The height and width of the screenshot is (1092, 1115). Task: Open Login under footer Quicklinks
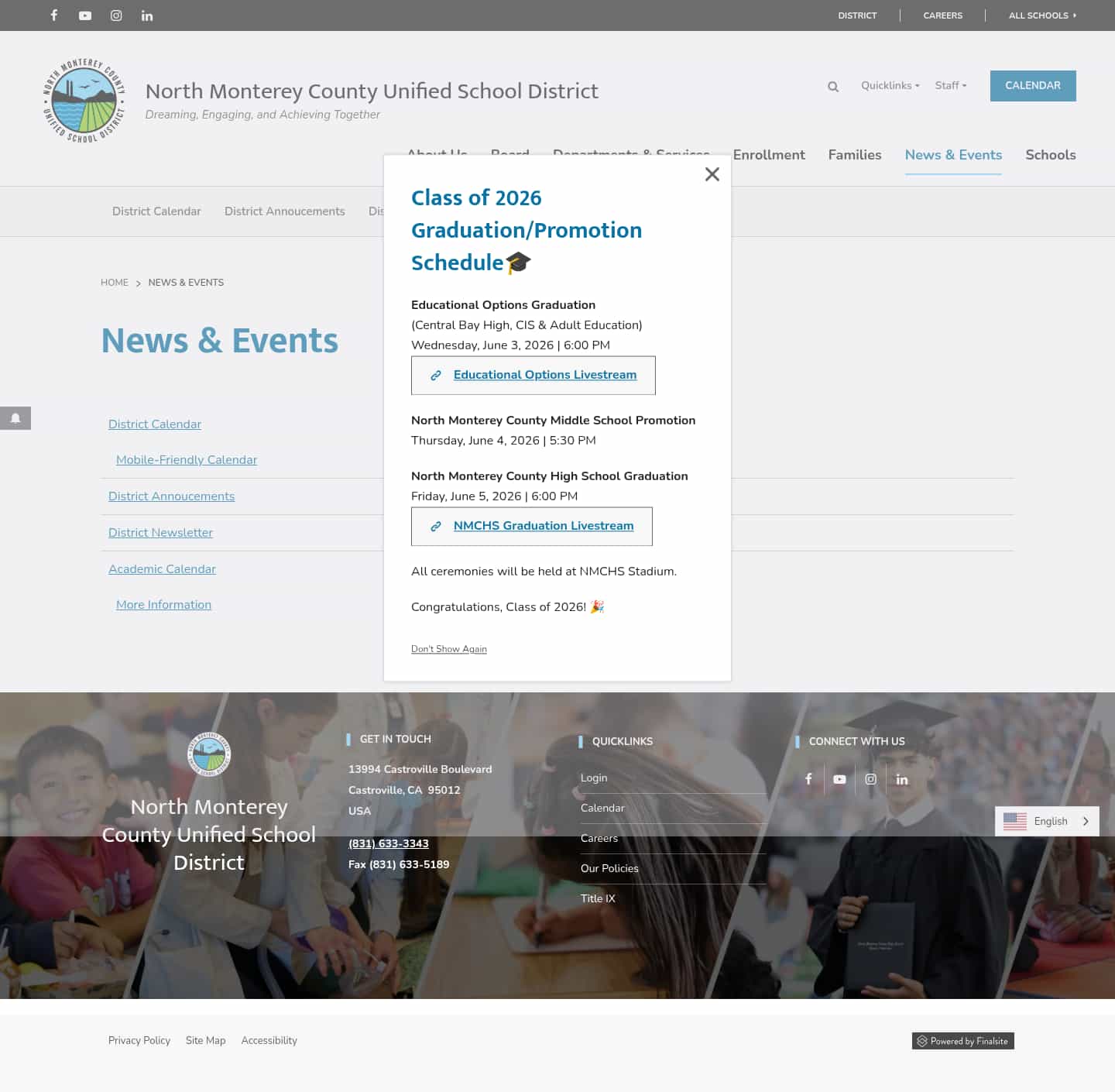coord(594,778)
